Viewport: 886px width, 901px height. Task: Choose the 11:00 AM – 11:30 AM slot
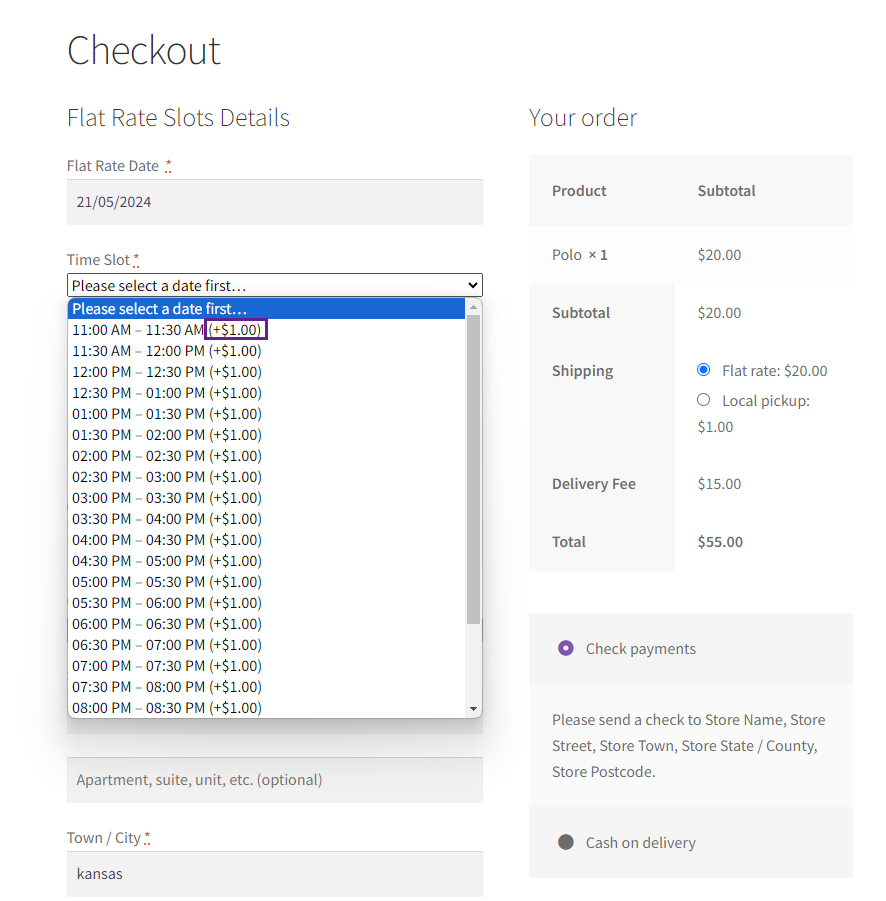[267, 330]
